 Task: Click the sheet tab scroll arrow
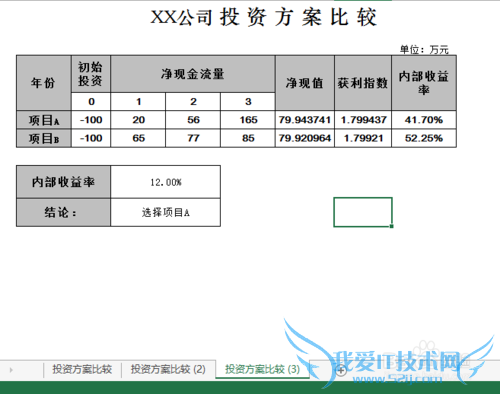coord(11,370)
